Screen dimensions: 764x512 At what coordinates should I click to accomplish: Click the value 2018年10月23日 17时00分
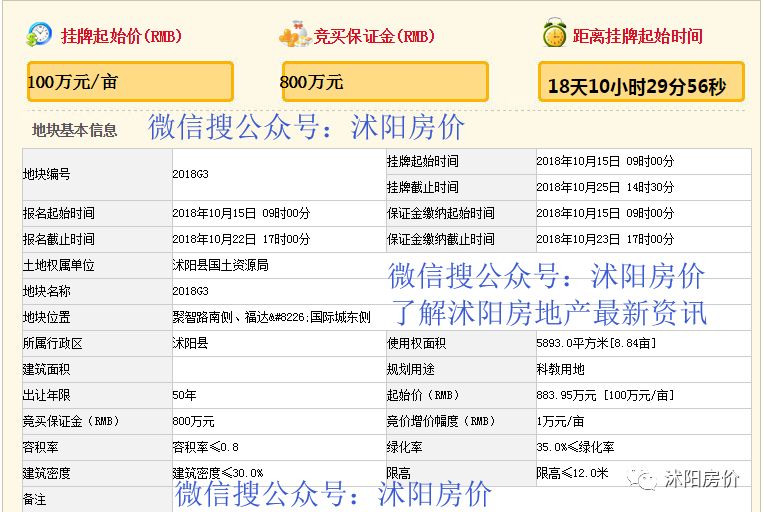[605, 239]
